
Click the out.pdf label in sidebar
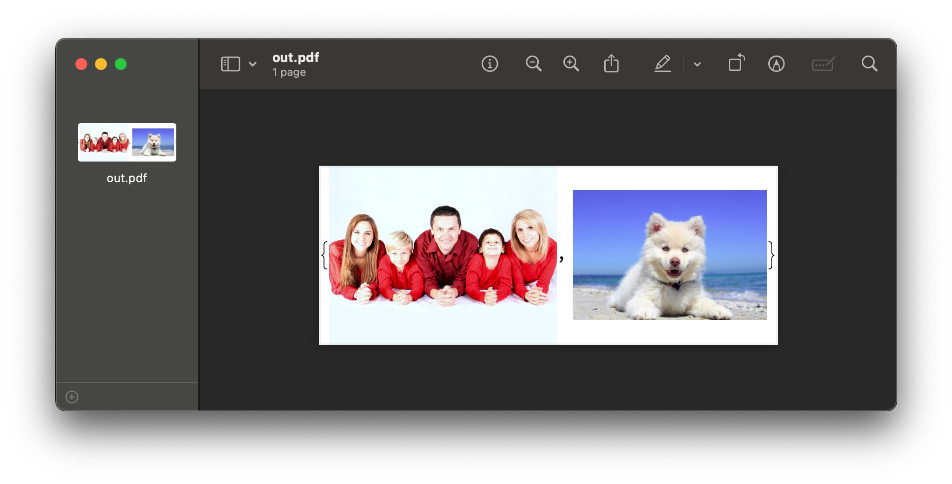(127, 178)
